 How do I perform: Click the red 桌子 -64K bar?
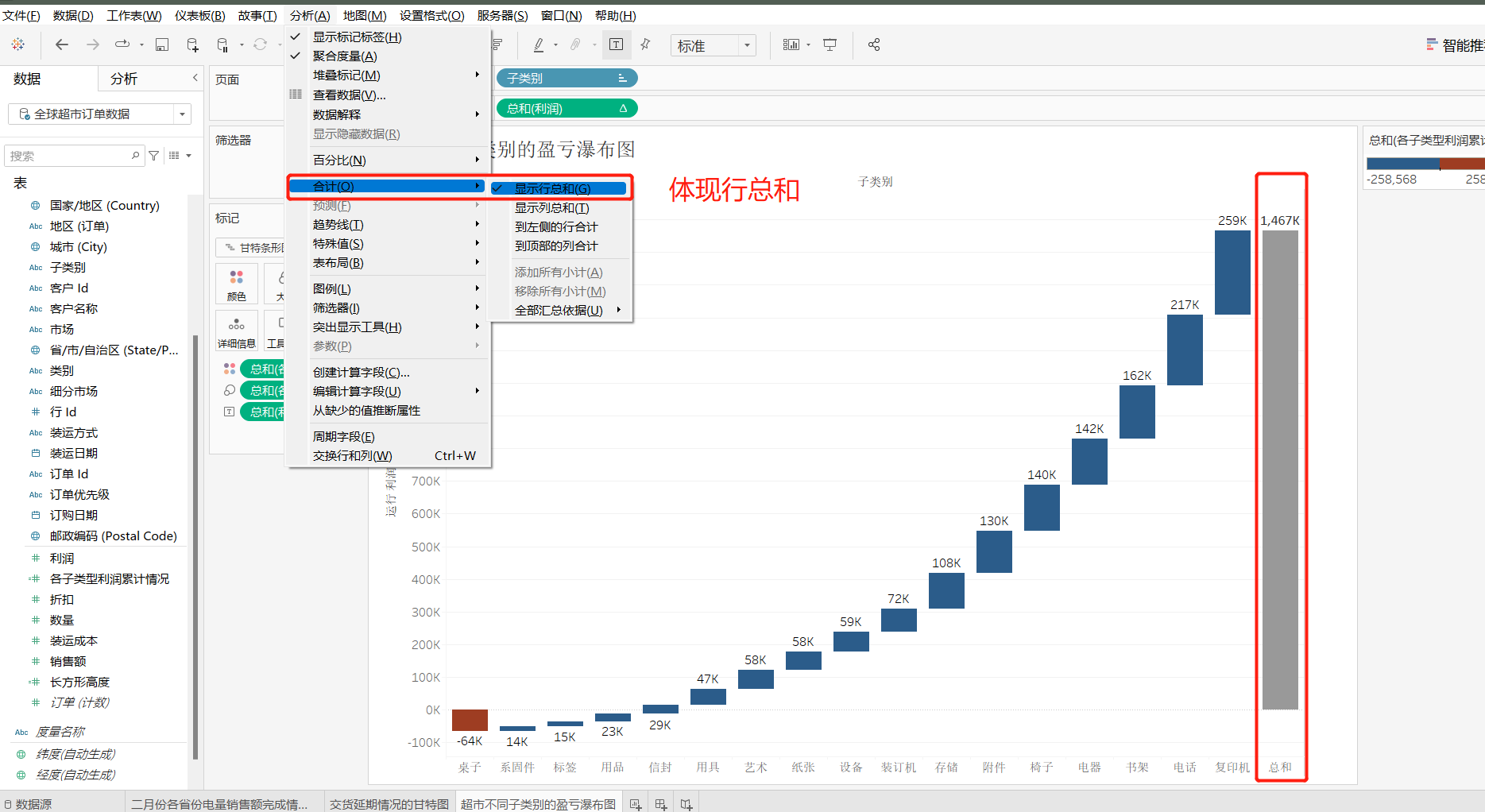tap(470, 720)
